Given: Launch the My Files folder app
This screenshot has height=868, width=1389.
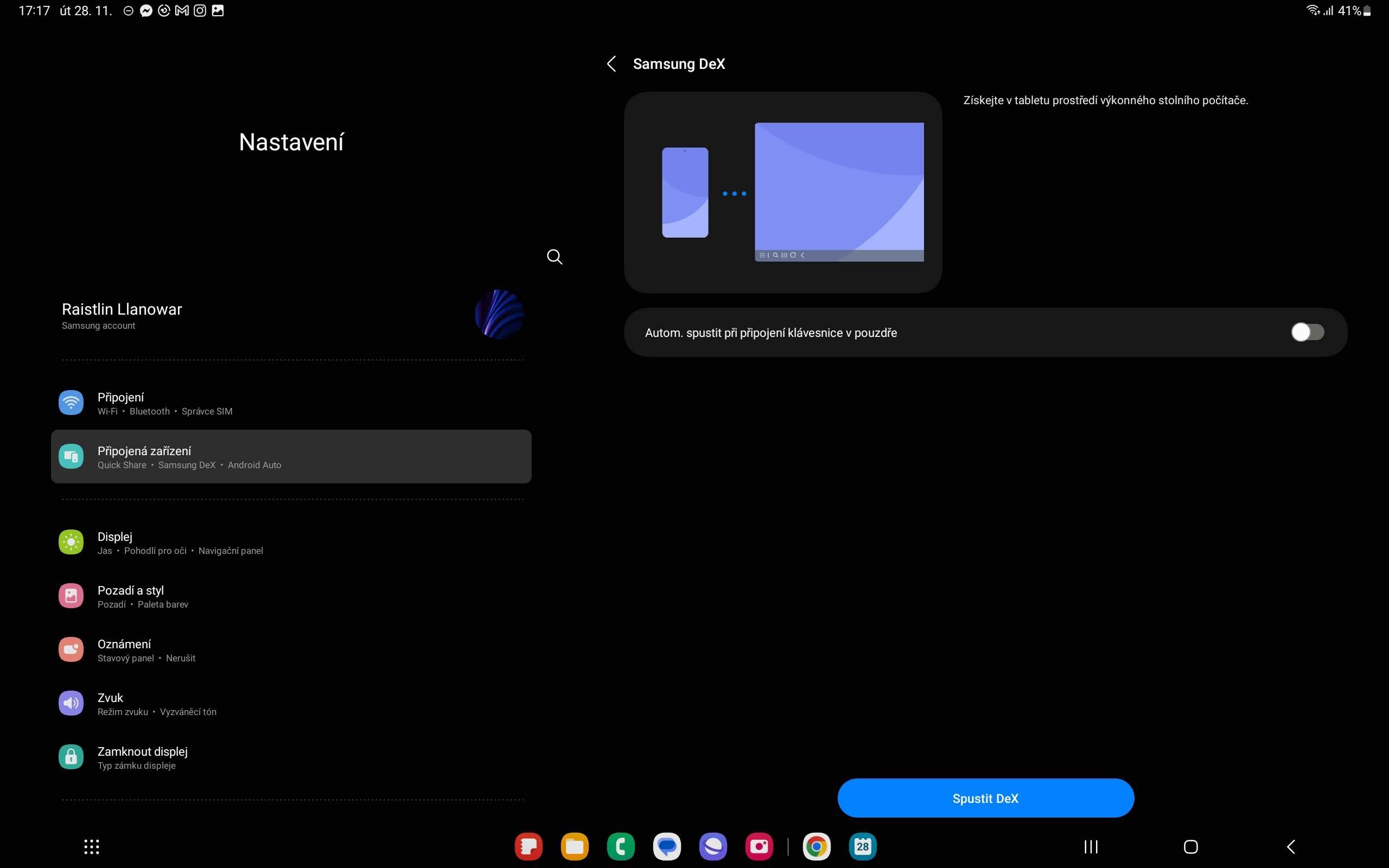Looking at the screenshot, I should (x=575, y=846).
